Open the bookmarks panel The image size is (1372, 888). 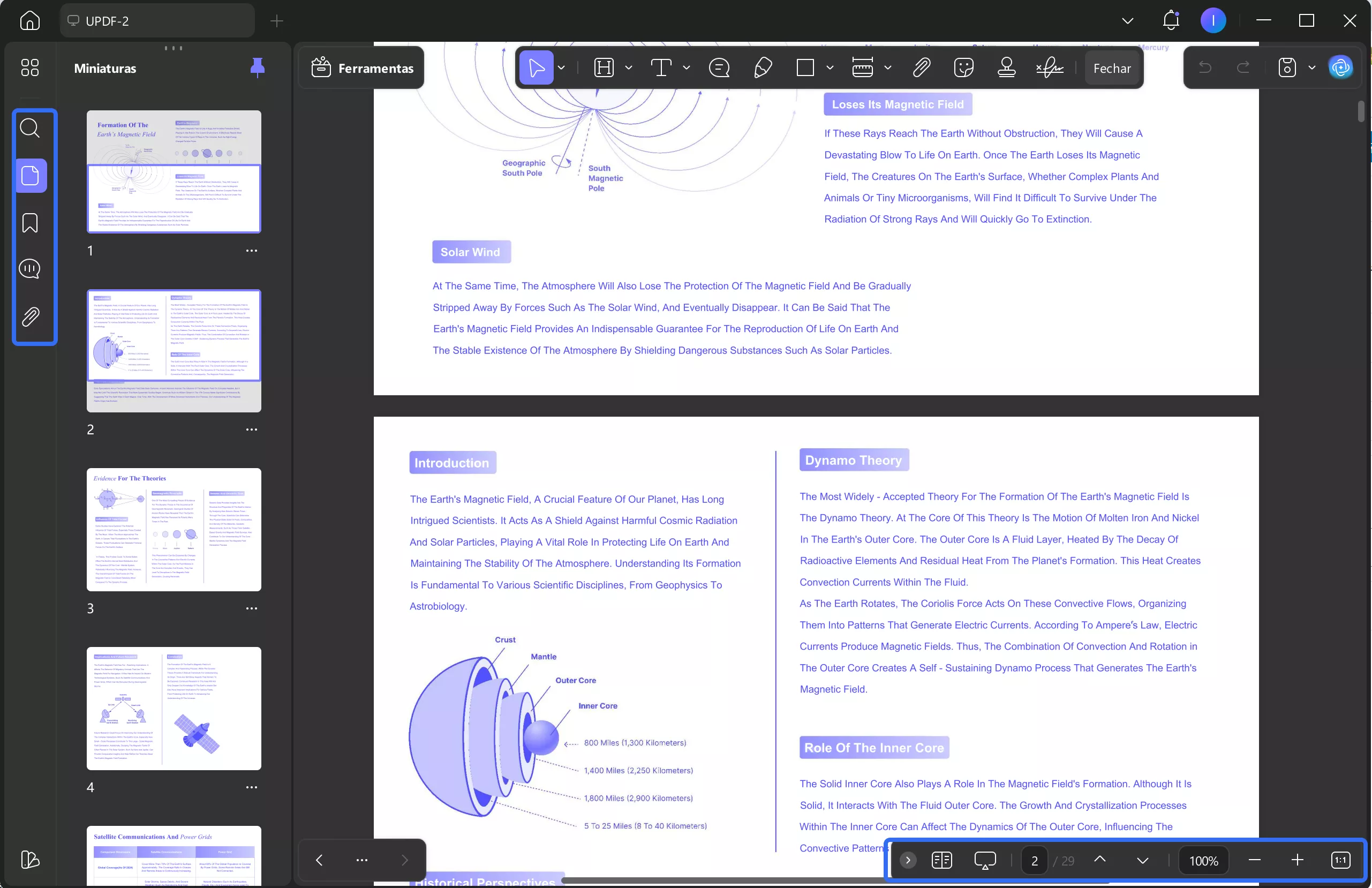click(30, 223)
